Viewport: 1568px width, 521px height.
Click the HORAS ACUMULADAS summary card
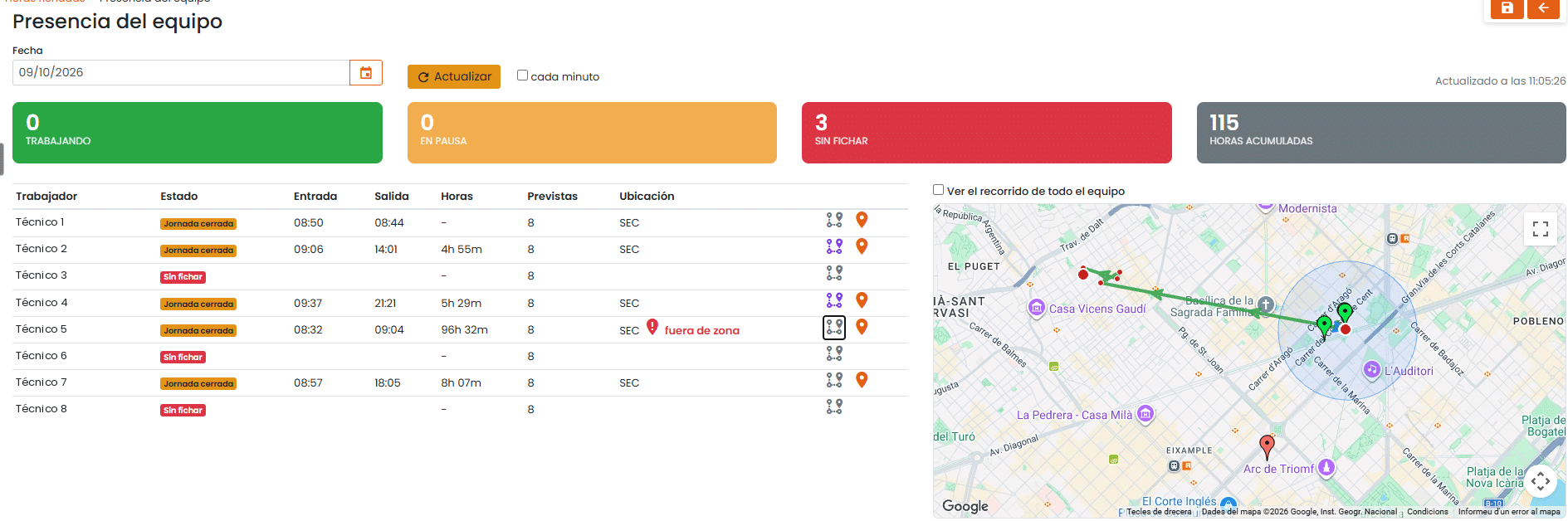[x=1381, y=133]
